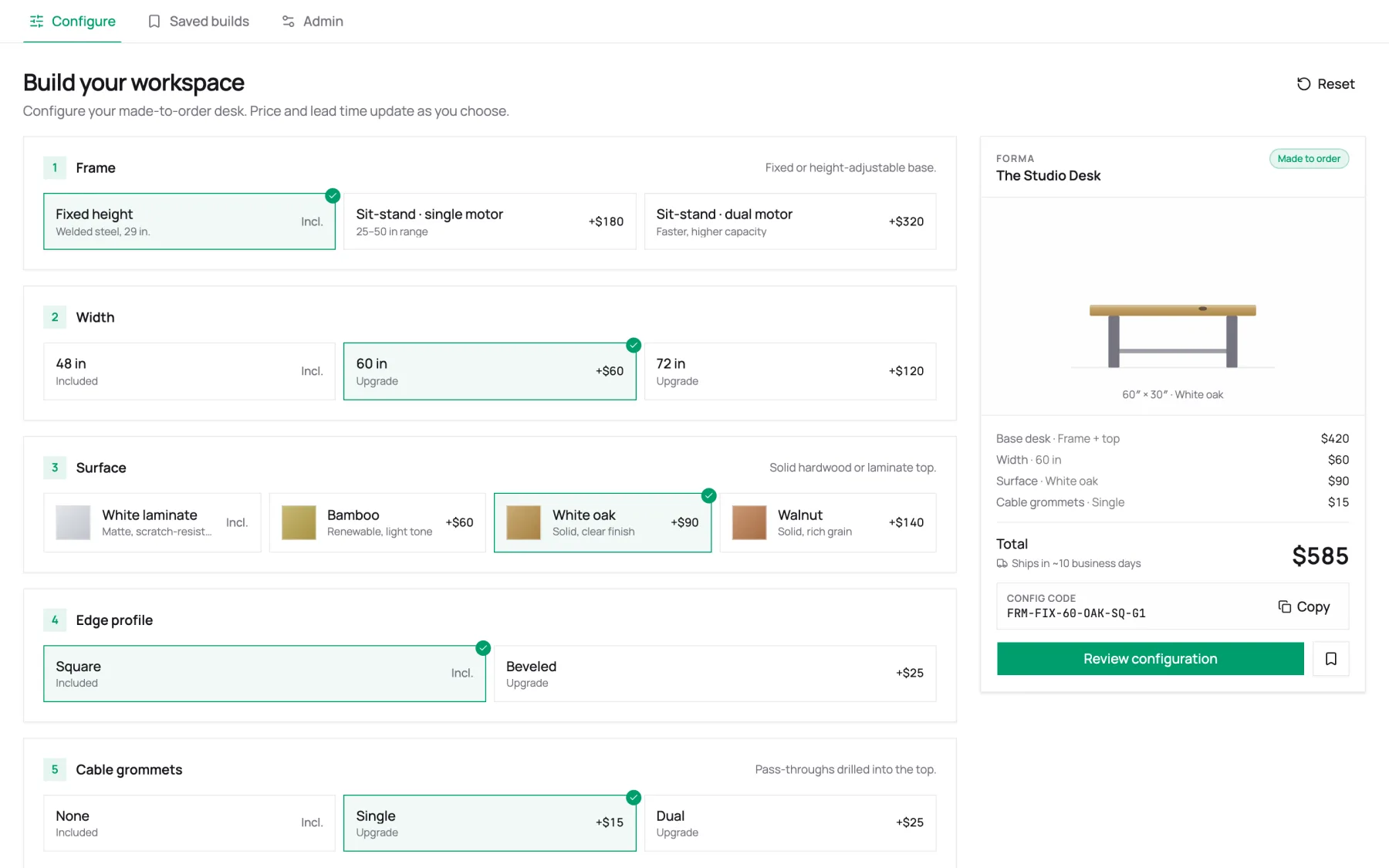1389x868 pixels.
Task: Click the Saved builds bookmark icon
Action: pos(154,21)
